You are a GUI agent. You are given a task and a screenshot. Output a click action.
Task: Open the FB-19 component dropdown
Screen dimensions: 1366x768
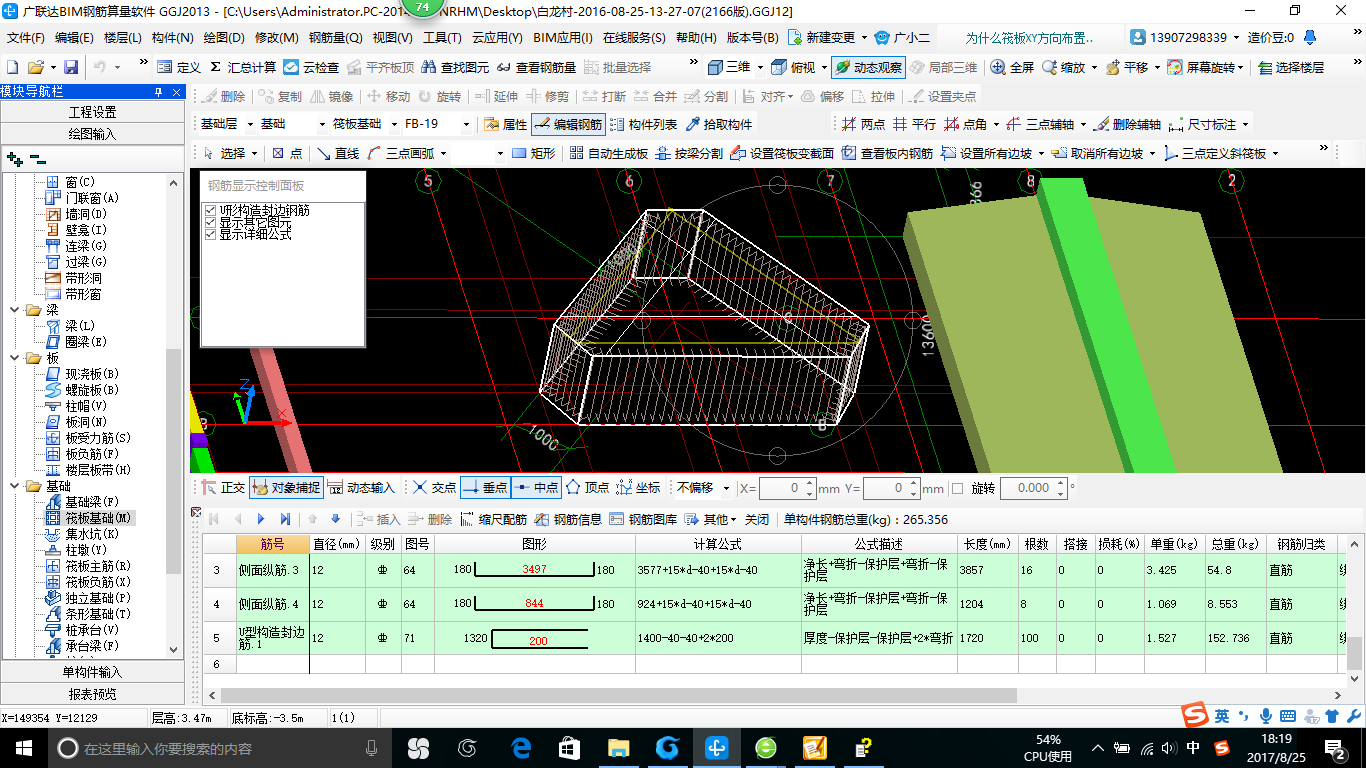pos(466,125)
